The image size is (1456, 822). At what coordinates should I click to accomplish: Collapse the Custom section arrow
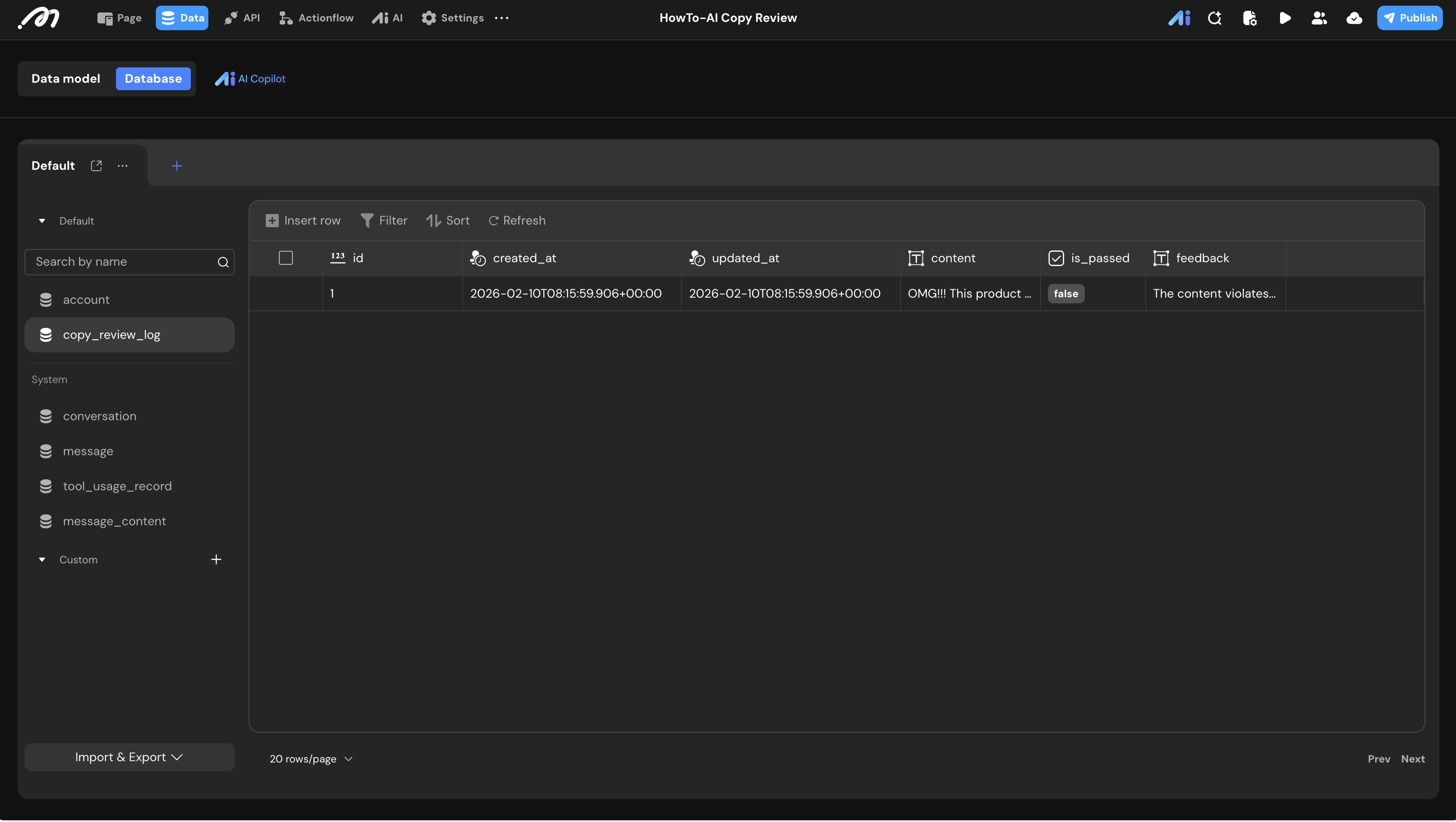tap(42, 559)
